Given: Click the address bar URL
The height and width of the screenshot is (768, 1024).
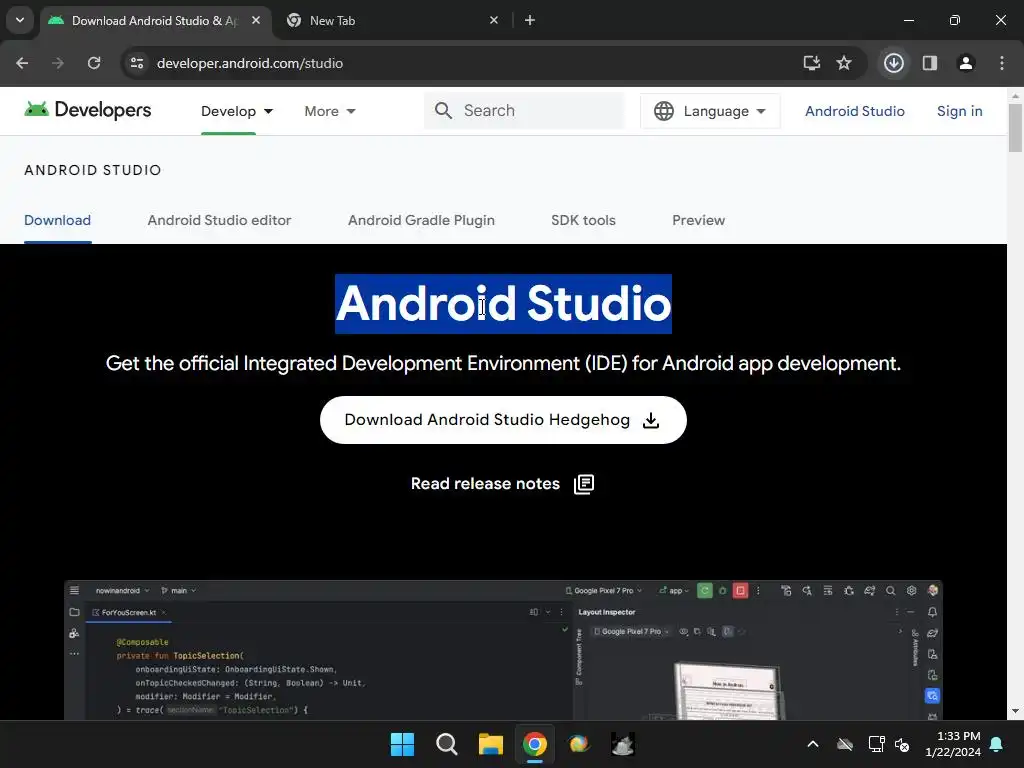Looking at the screenshot, I should (x=249, y=63).
